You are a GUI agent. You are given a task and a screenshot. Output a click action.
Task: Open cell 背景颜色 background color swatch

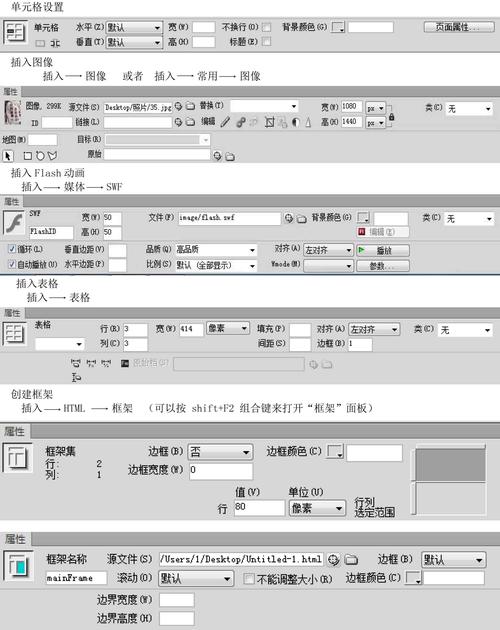(x=338, y=27)
